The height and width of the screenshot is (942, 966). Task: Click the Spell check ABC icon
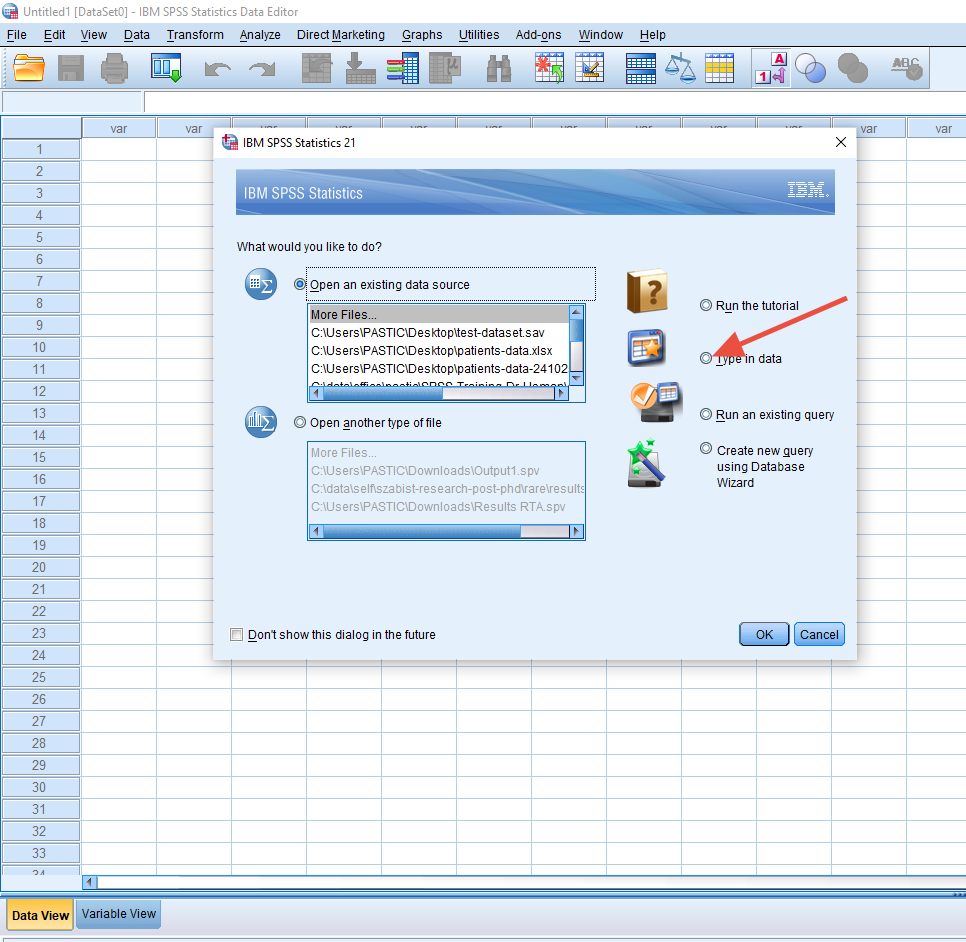point(907,68)
